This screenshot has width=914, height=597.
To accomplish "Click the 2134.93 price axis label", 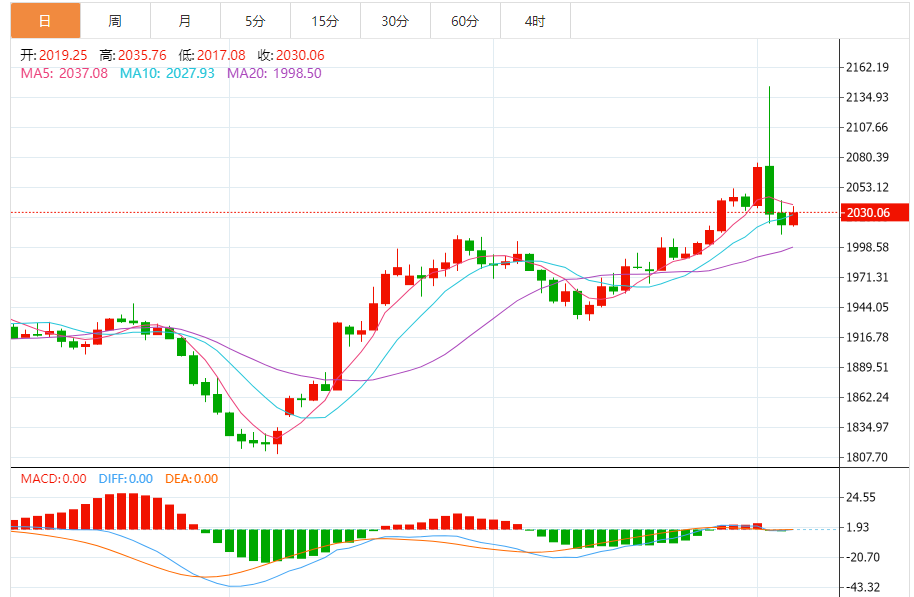I will [x=867, y=97].
